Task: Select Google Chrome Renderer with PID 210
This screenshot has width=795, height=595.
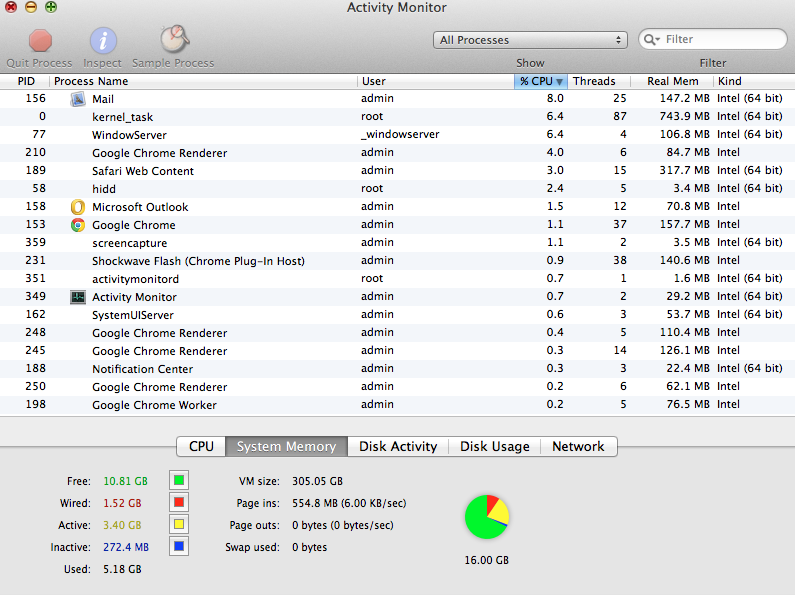Action: (398, 153)
